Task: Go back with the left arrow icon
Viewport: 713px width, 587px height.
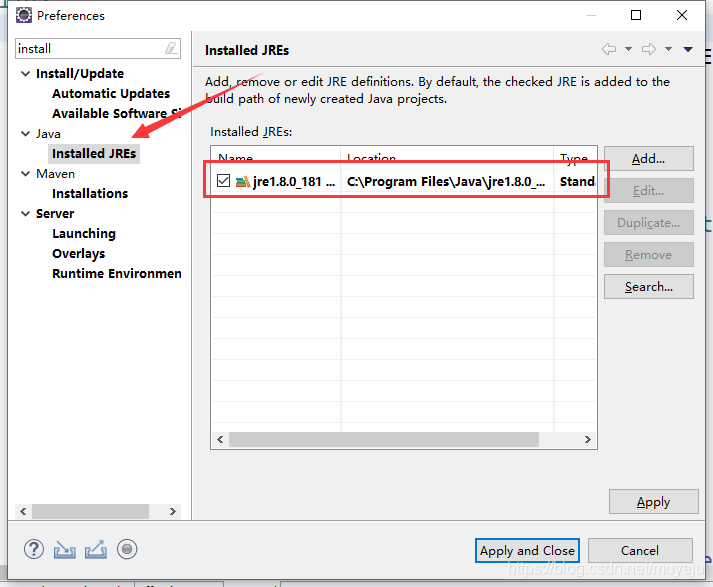Action: (x=609, y=49)
